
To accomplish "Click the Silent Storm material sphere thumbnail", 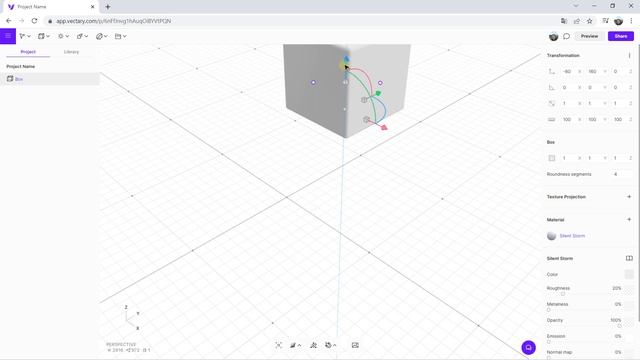I will click(551, 236).
